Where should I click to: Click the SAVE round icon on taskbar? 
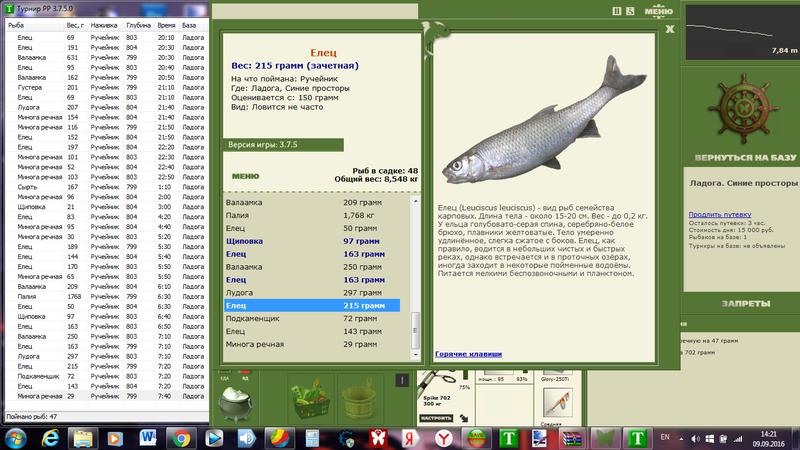point(476,438)
